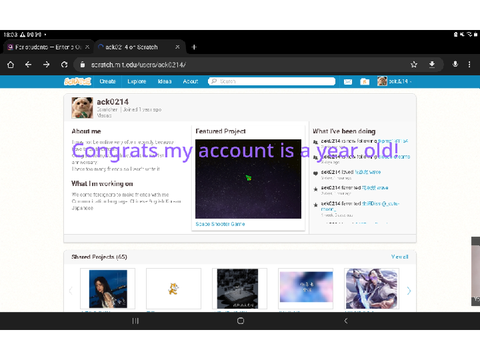Click the 'About me' heading

[86, 131]
